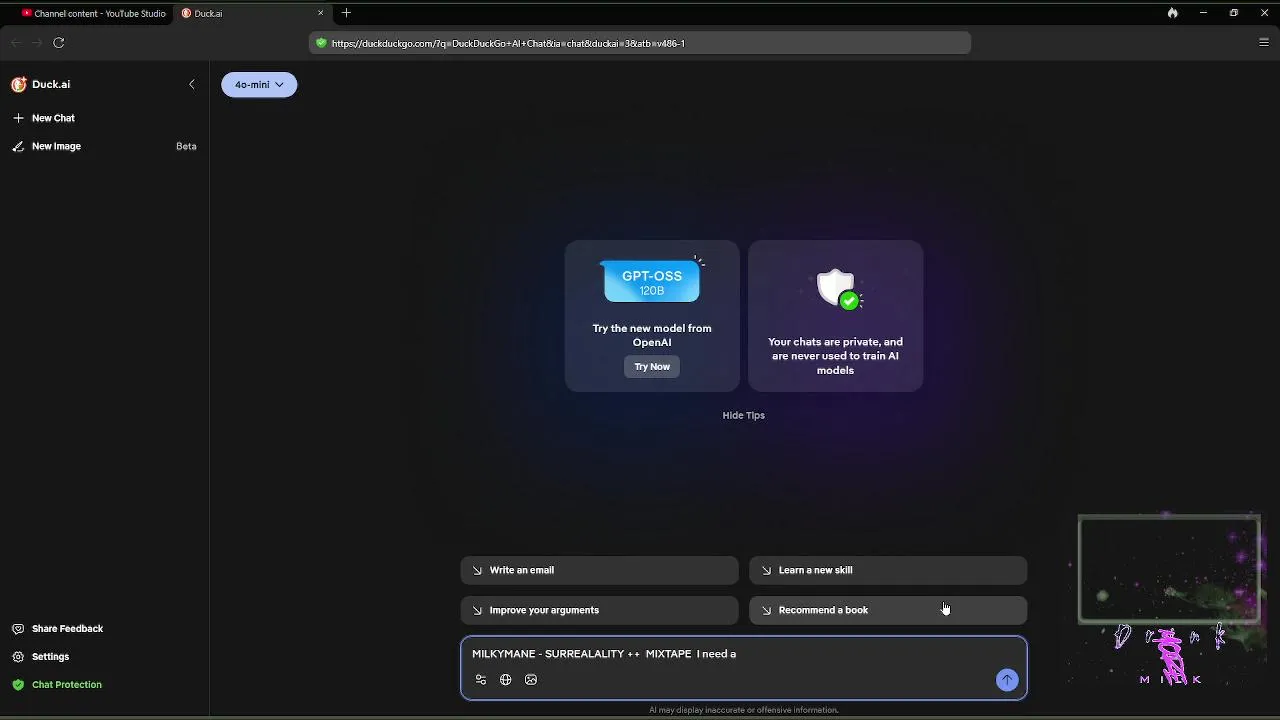The image size is (1280, 720).
Task: Open New Image beta feature
Action: (x=56, y=146)
